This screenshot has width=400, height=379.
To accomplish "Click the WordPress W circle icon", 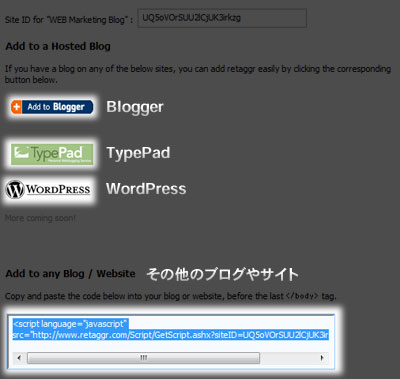I will click(x=15, y=189).
